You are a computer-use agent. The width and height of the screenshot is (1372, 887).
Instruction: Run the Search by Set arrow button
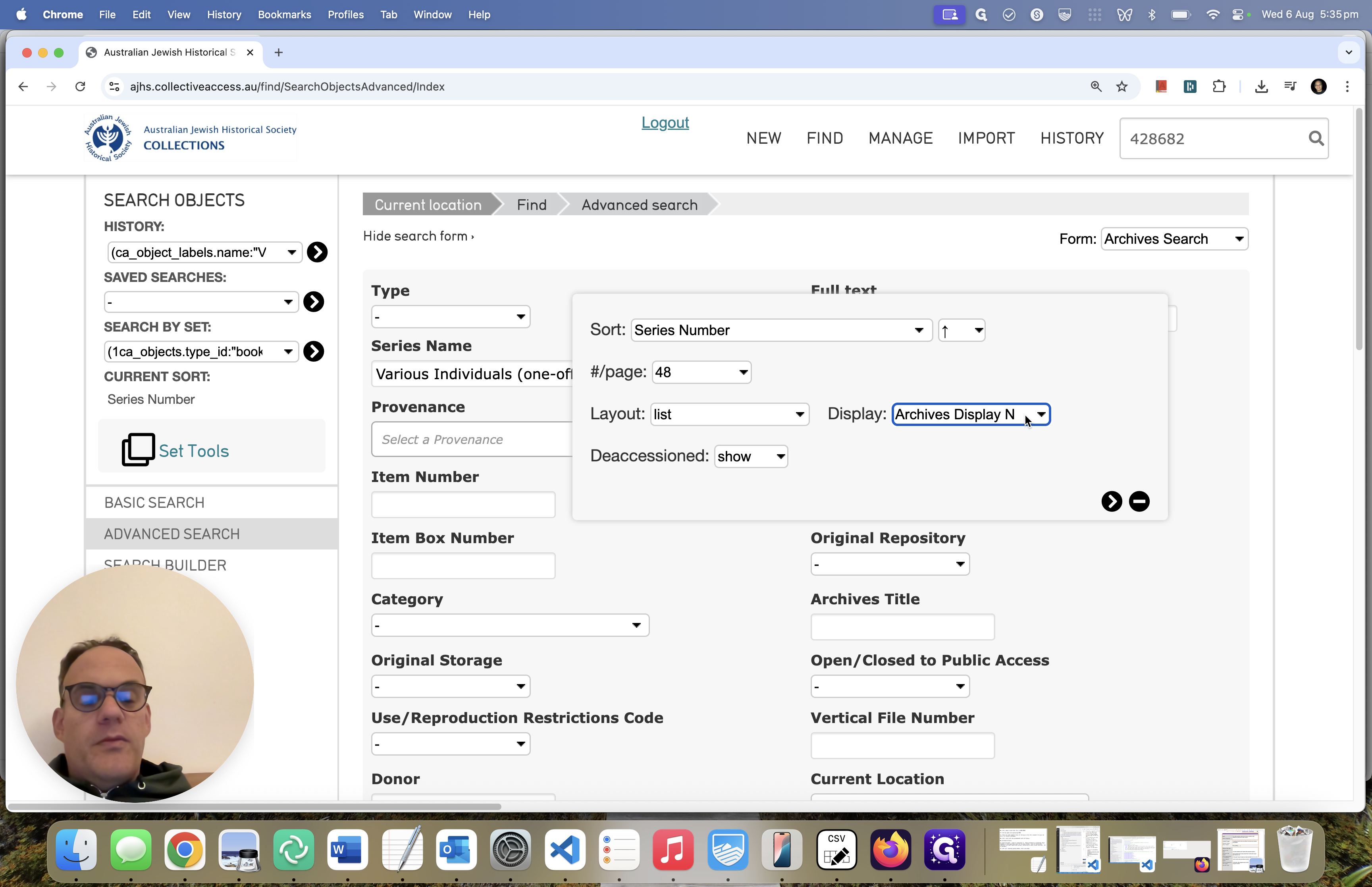tap(314, 351)
